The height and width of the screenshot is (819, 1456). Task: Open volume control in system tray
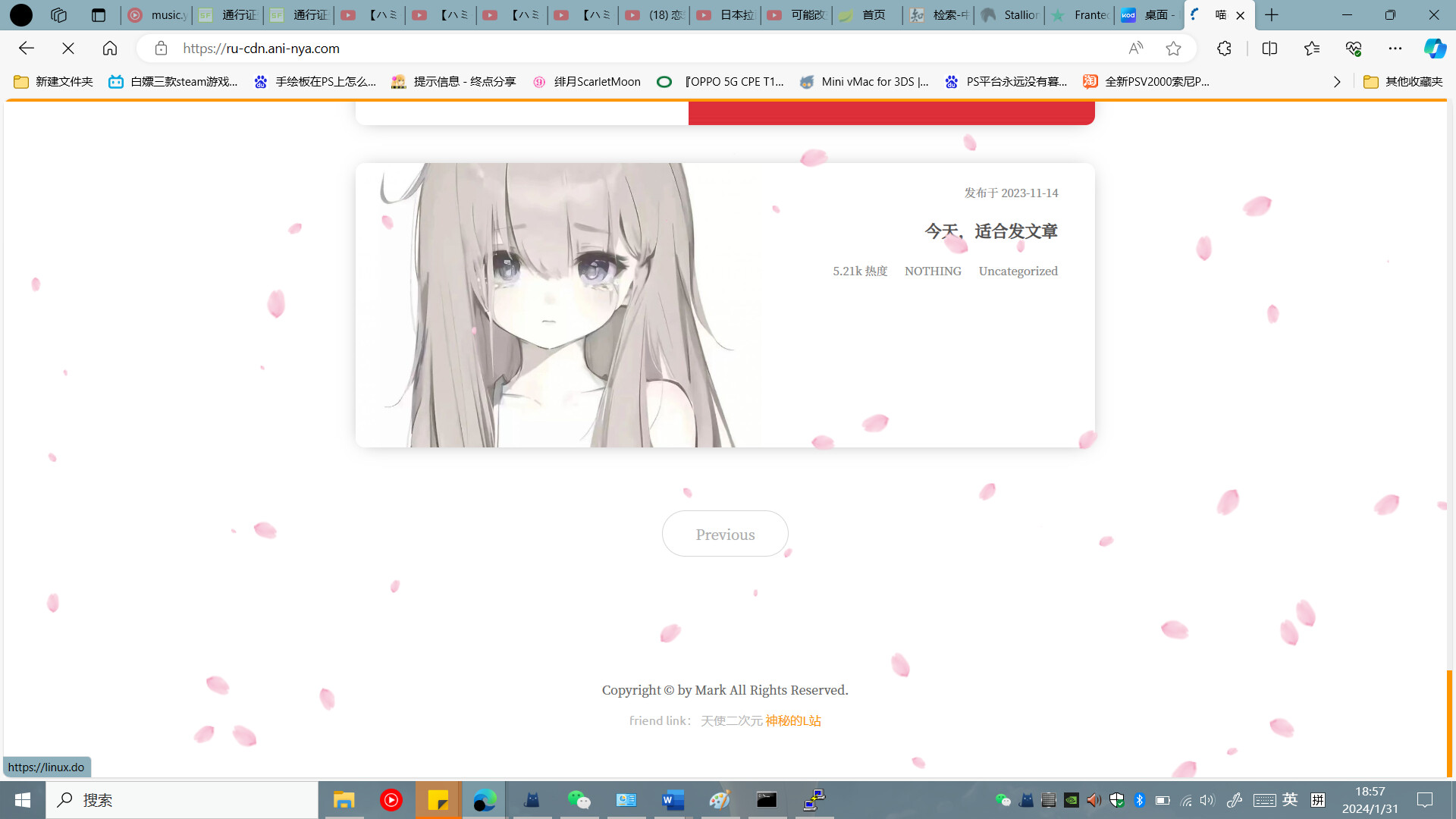1207,800
